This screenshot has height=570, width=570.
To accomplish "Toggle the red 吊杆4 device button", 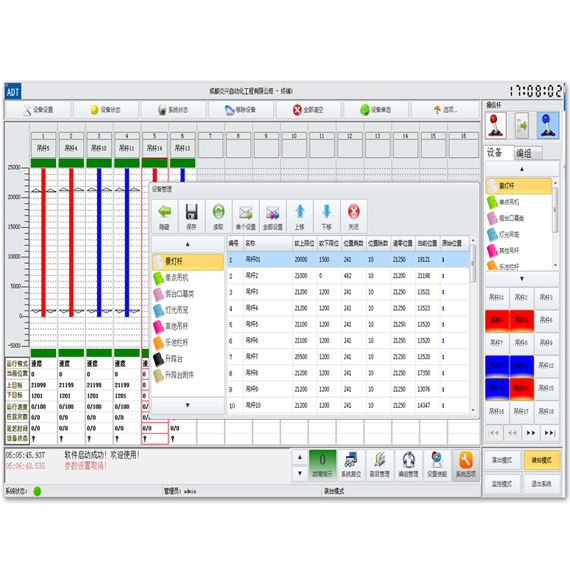I will coord(497,321).
